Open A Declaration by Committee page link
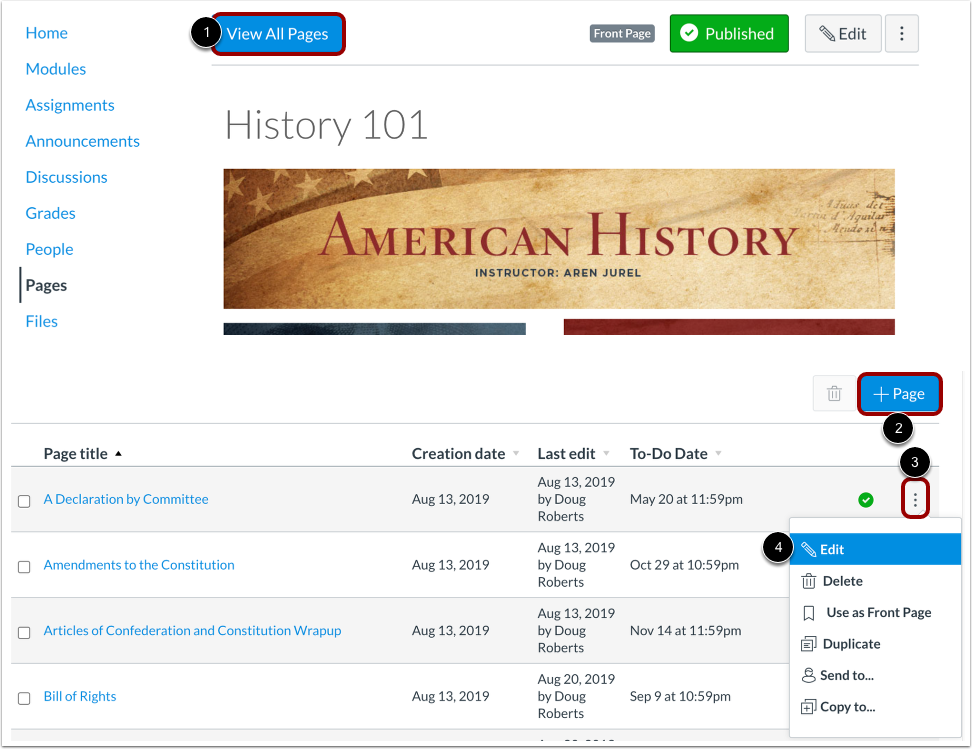This screenshot has width=972, height=749. pos(126,499)
